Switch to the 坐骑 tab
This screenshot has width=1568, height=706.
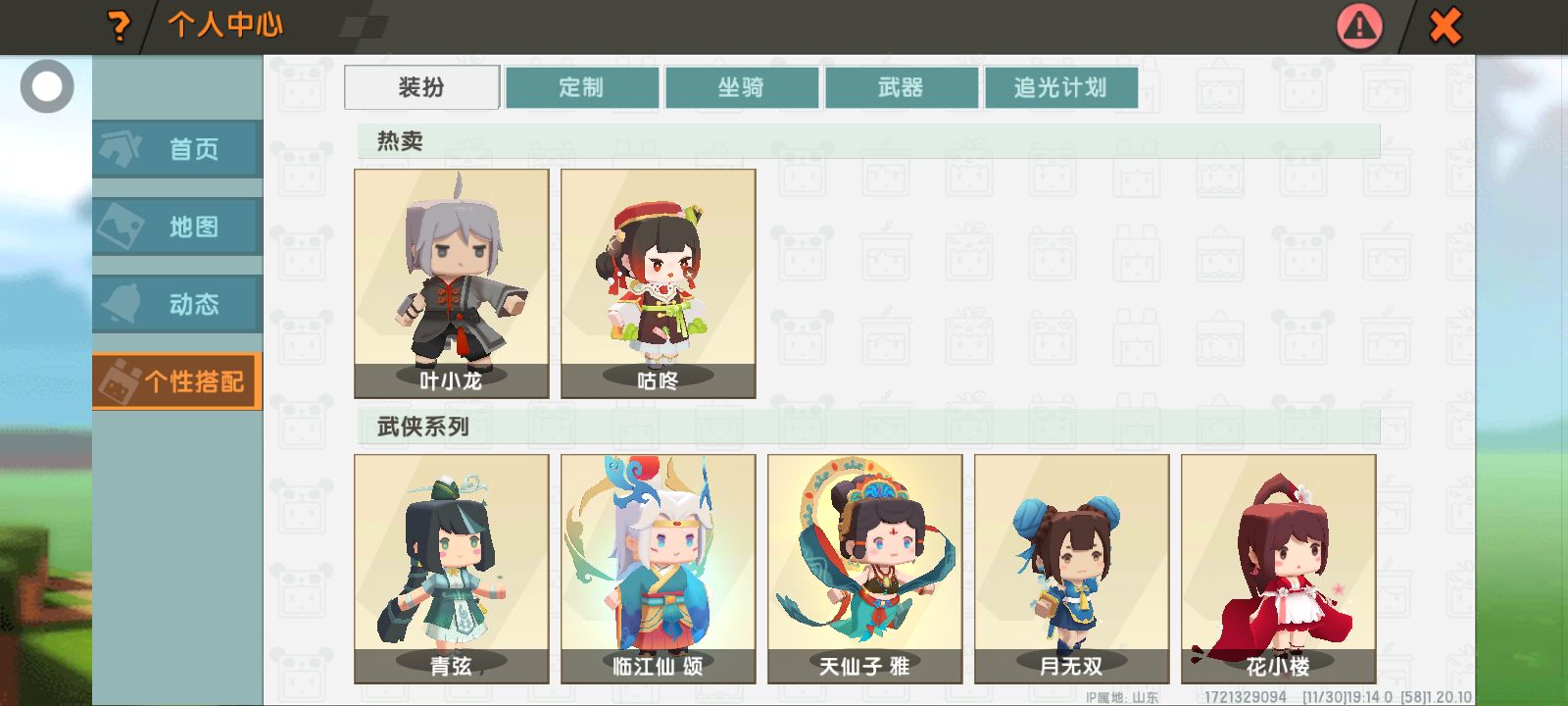742,87
